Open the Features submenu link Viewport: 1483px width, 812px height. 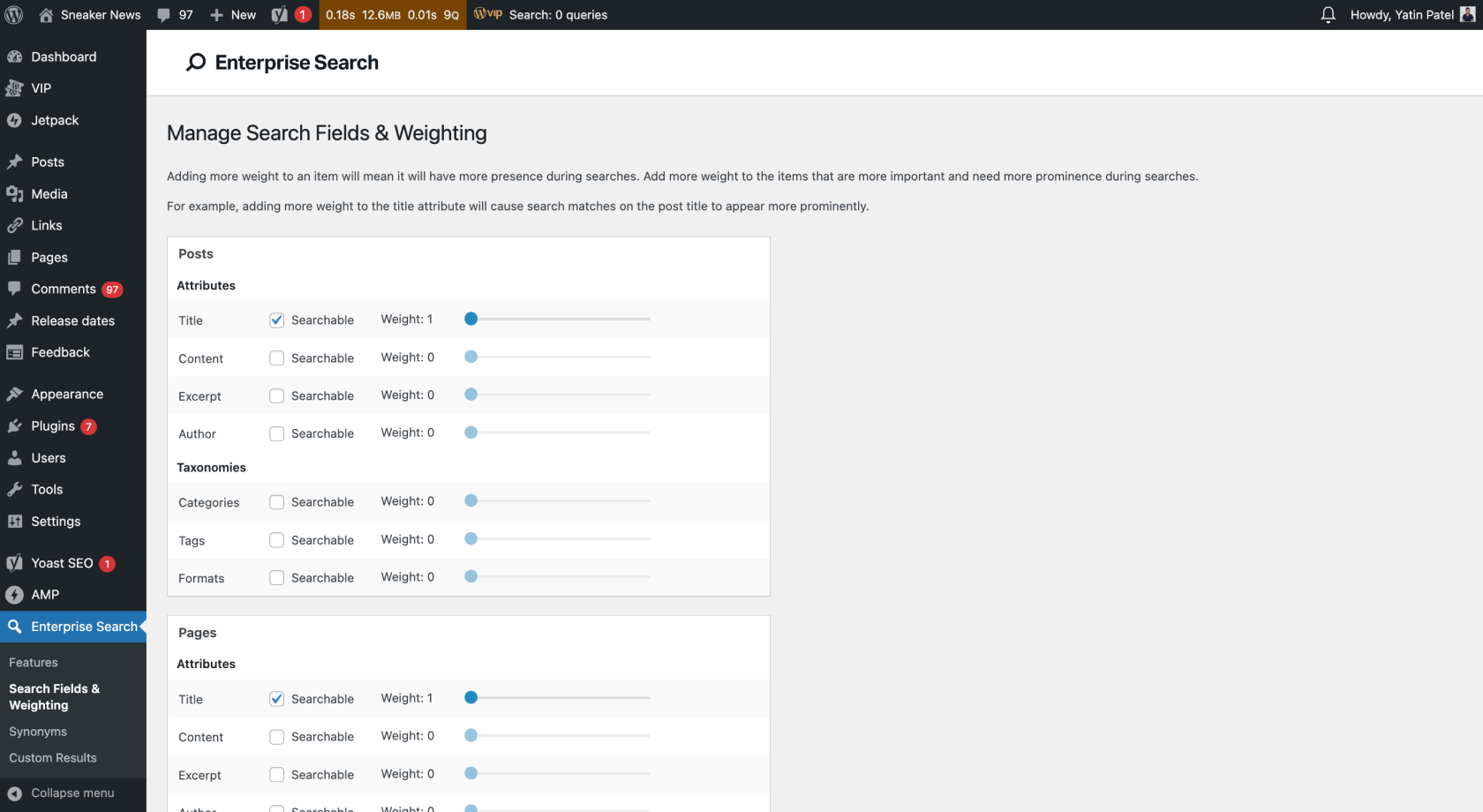point(34,663)
